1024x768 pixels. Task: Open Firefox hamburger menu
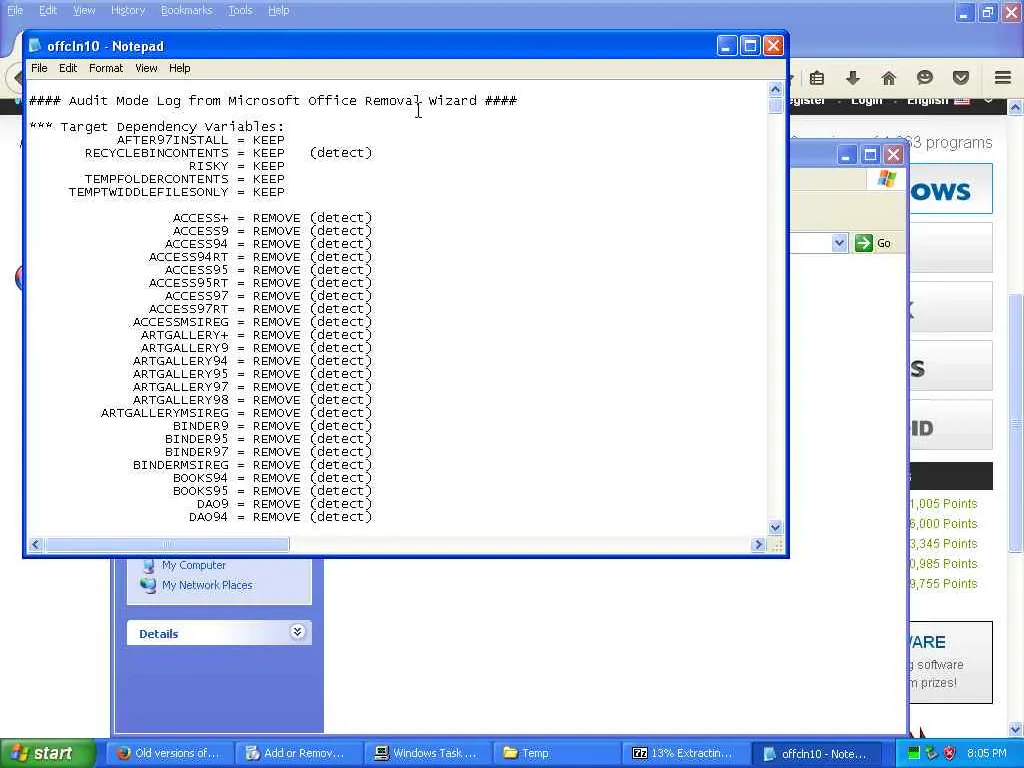[x=1003, y=78]
